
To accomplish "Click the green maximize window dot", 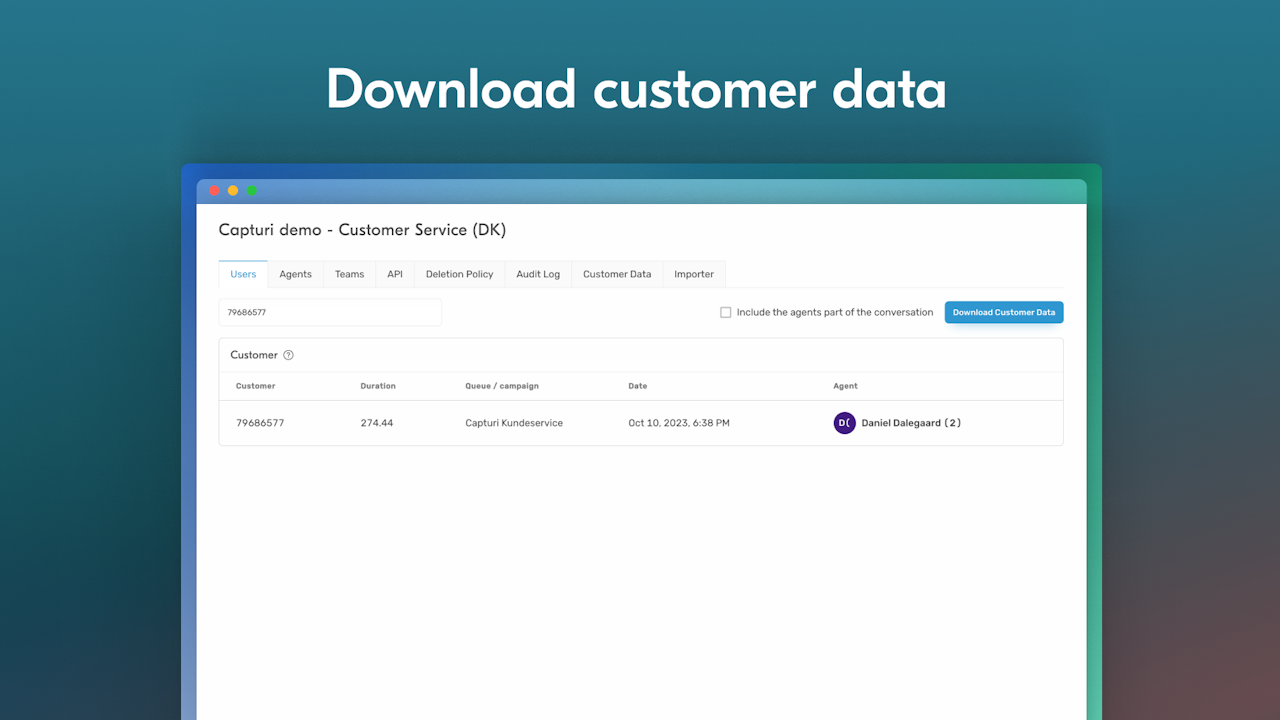I will (252, 191).
